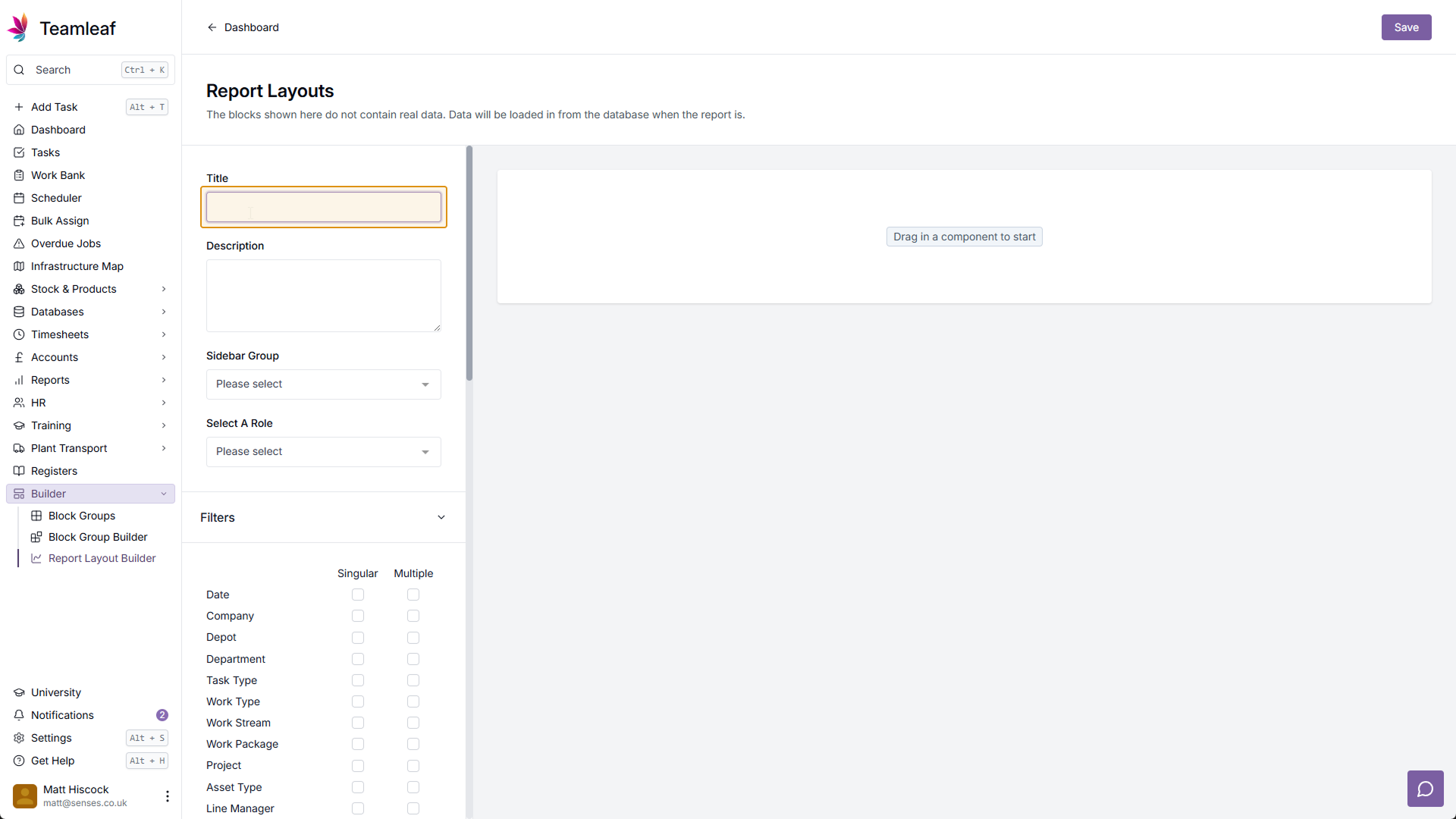Click into the Description text area
Viewport: 1456px width, 819px height.
(323, 296)
